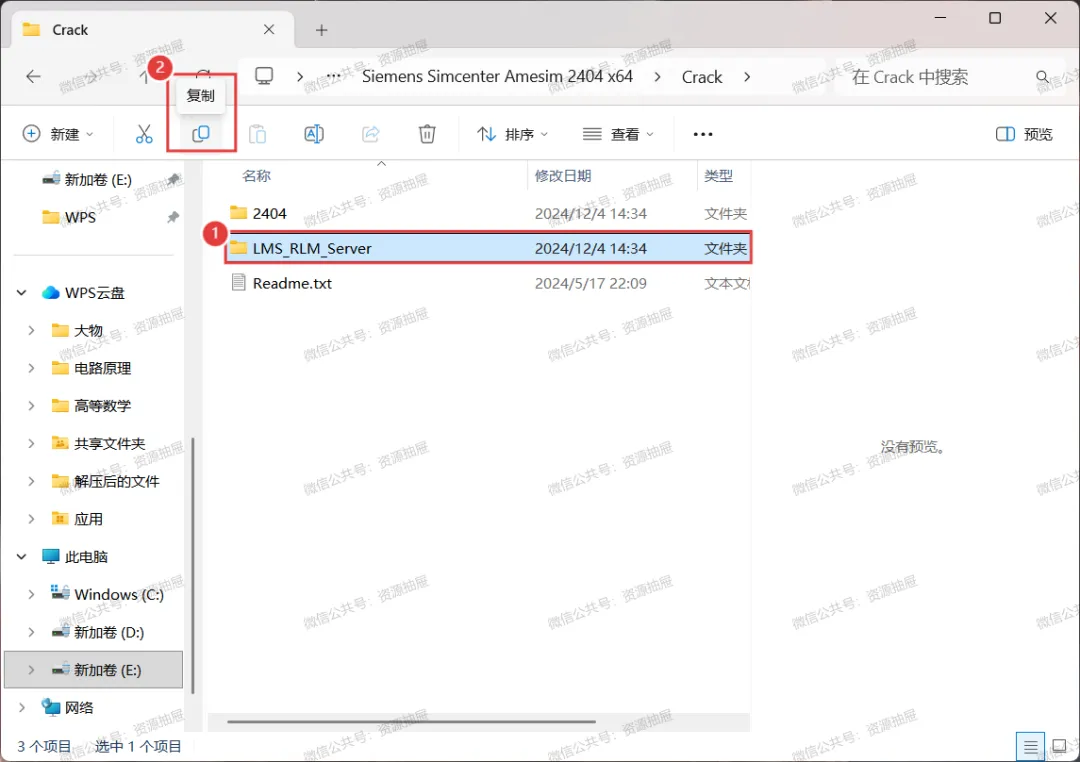Select the LMS_RLM_Server folder

pyautogui.click(x=488, y=248)
